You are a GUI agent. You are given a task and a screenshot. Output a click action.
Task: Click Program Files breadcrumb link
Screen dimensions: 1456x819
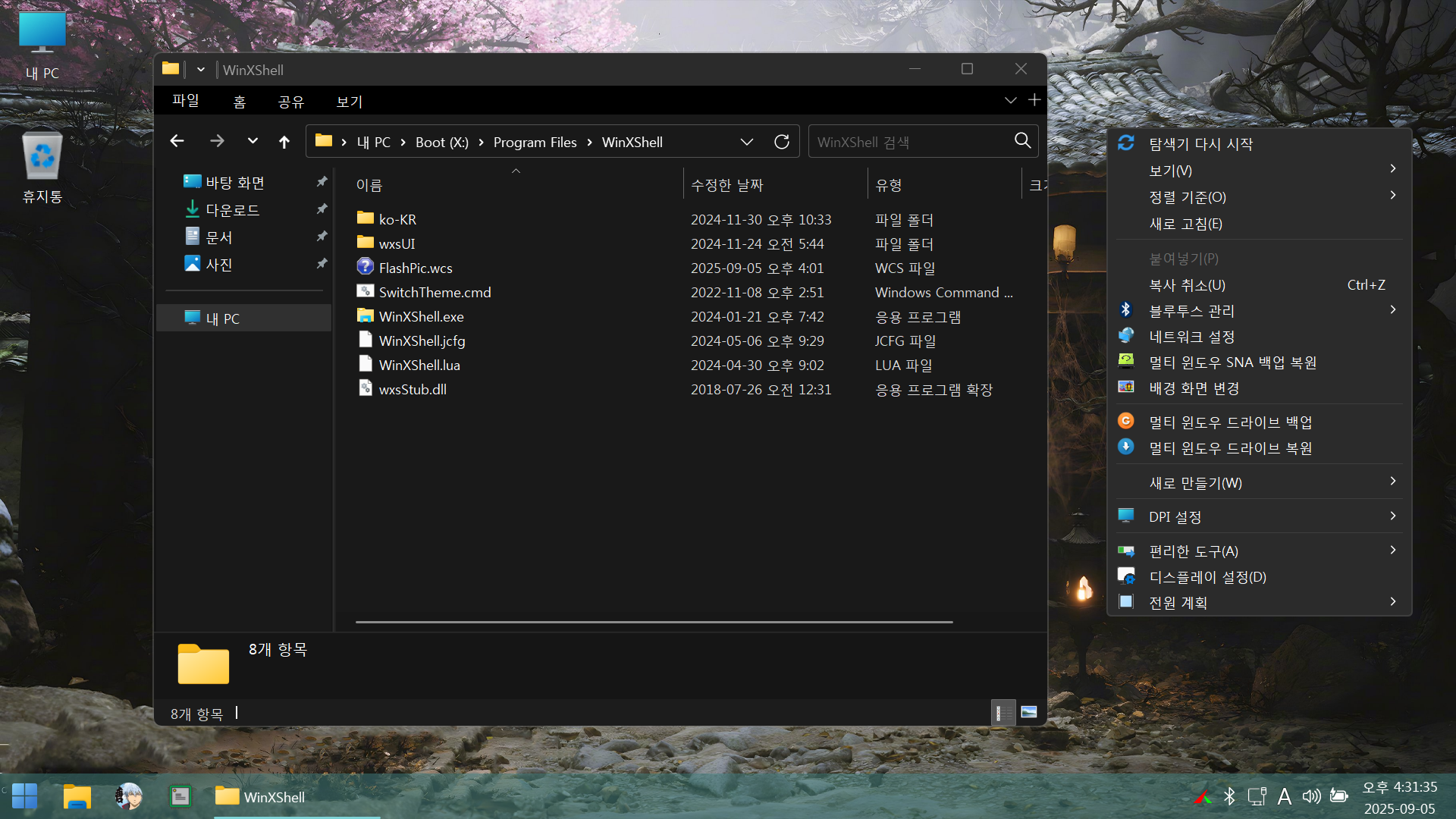tap(535, 143)
